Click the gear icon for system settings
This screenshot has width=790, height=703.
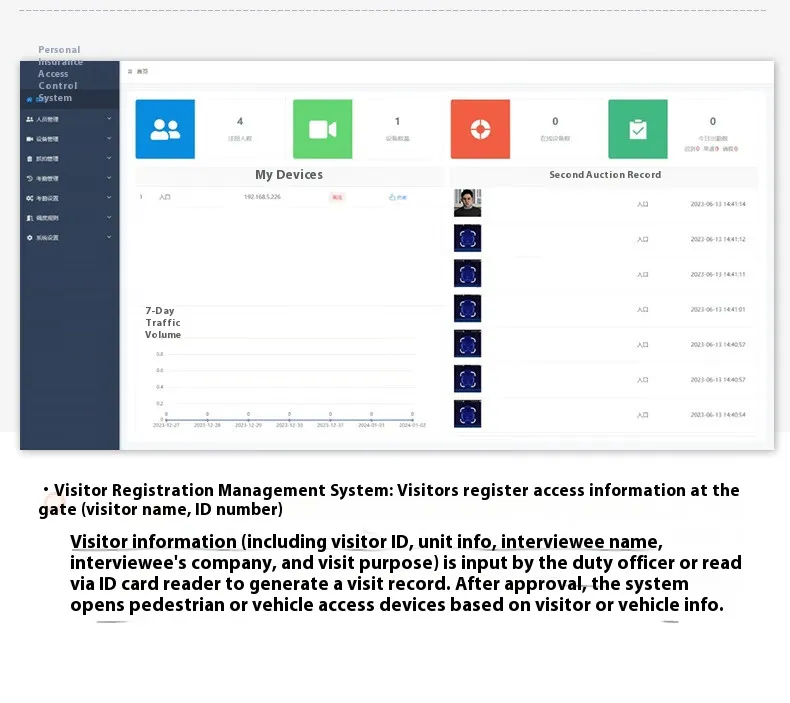(x=30, y=237)
